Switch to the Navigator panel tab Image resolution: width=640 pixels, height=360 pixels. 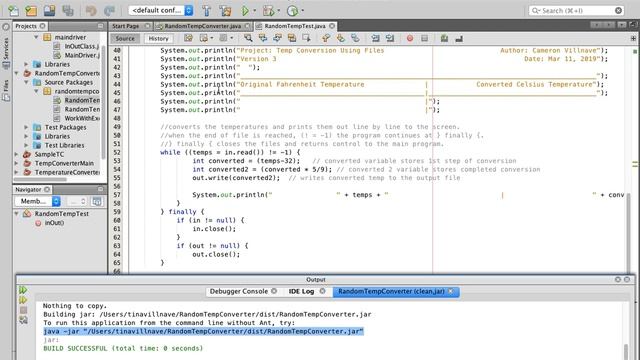pyautogui.click(x=28, y=189)
